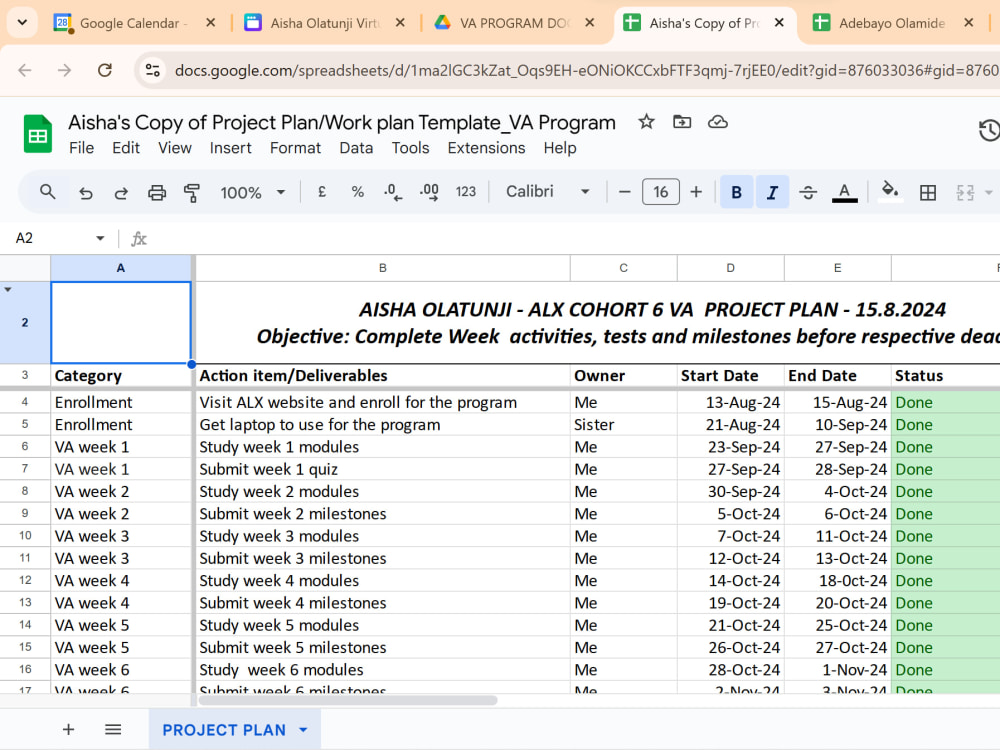Open the Edit menu
The height and width of the screenshot is (750, 1000).
[126, 148]
